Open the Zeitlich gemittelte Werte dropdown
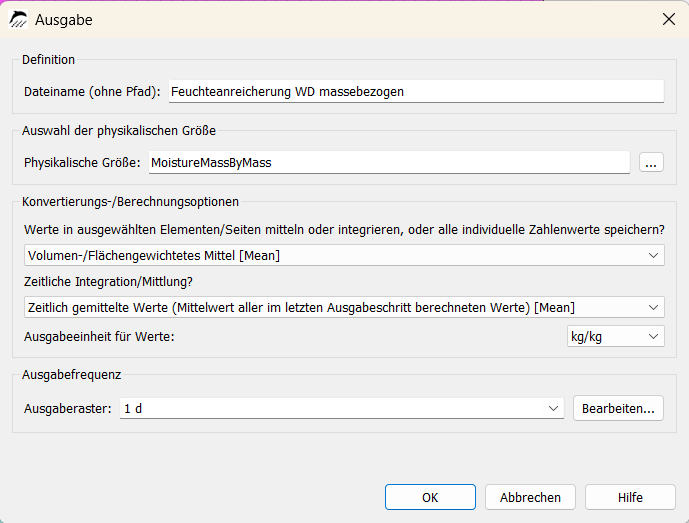The image size is (689, 523). [344, 307]
